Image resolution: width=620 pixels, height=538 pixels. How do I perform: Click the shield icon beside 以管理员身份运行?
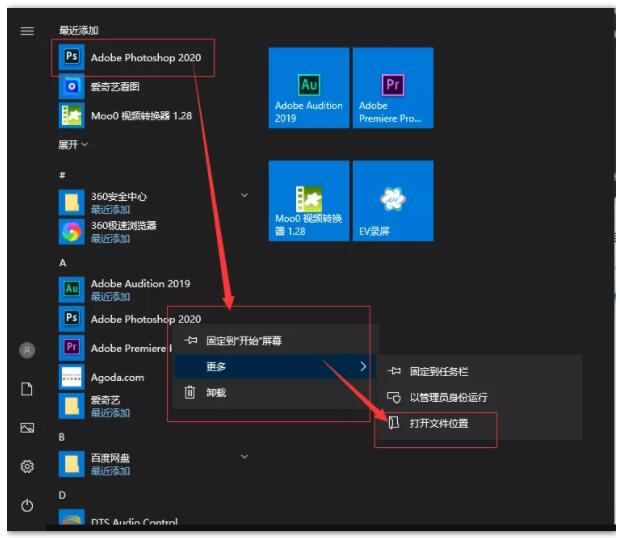click(394, 397)
